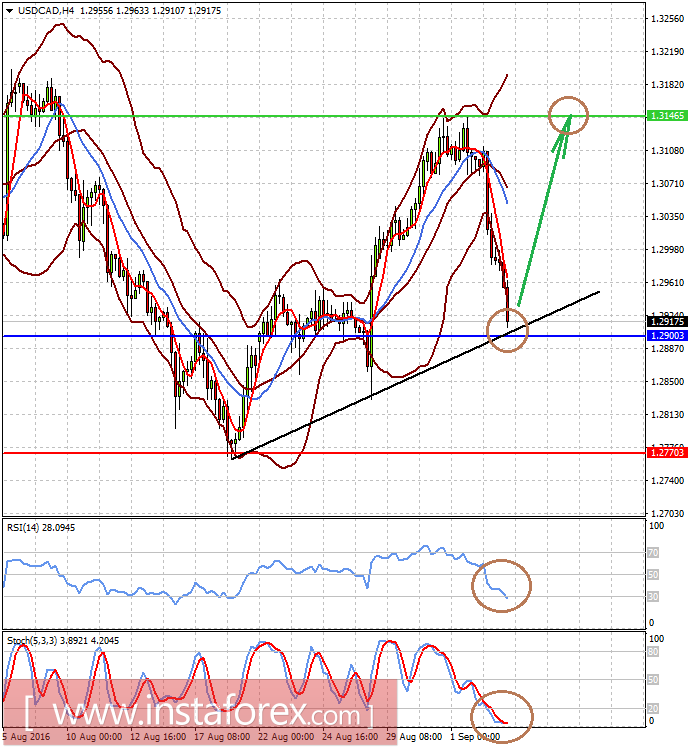Click the 1.28130 value on the price axis
Image resolution: width=688 pixels, height=748 pixels.
[667, 415]
